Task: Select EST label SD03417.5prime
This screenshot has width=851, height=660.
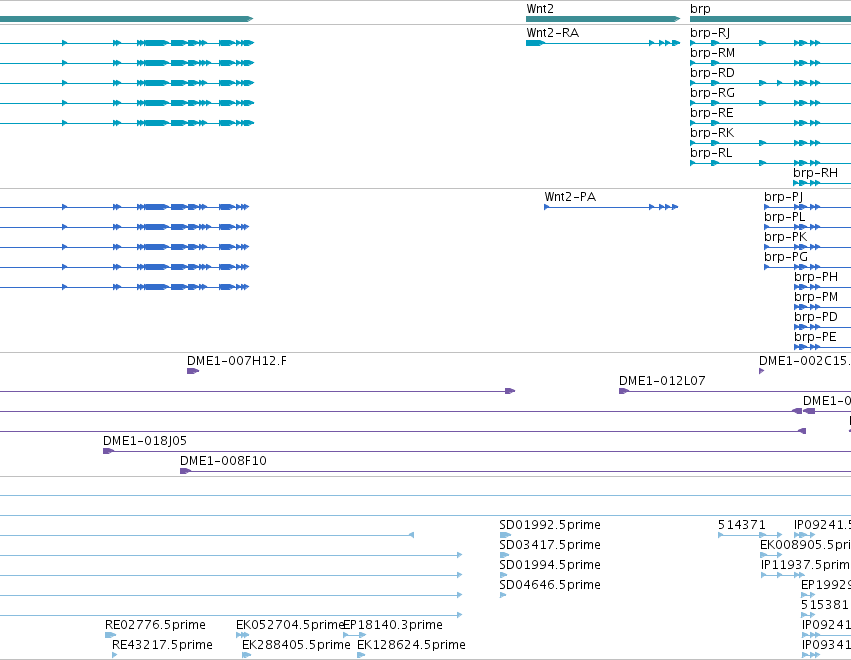Action: (550, 545)
